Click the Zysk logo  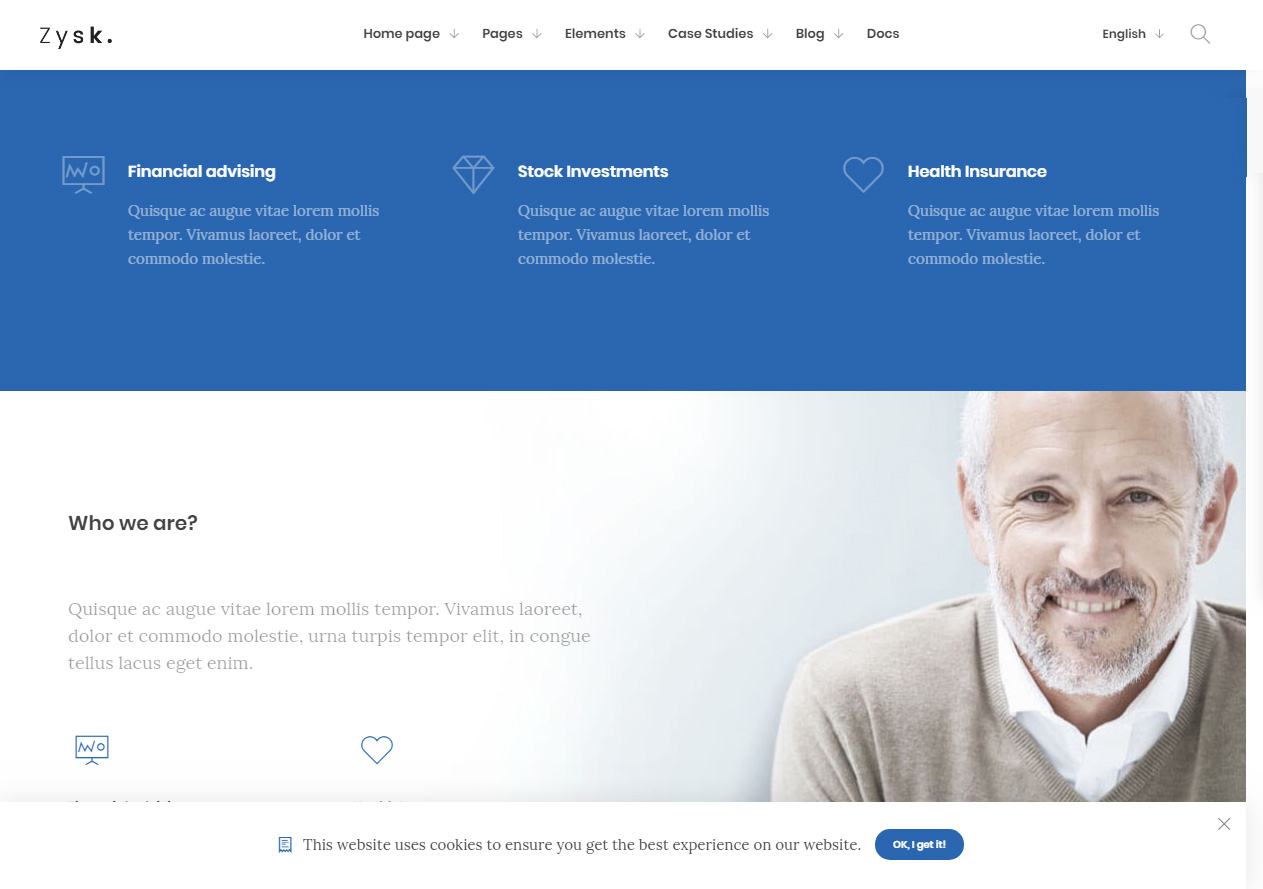coord(76,36)
